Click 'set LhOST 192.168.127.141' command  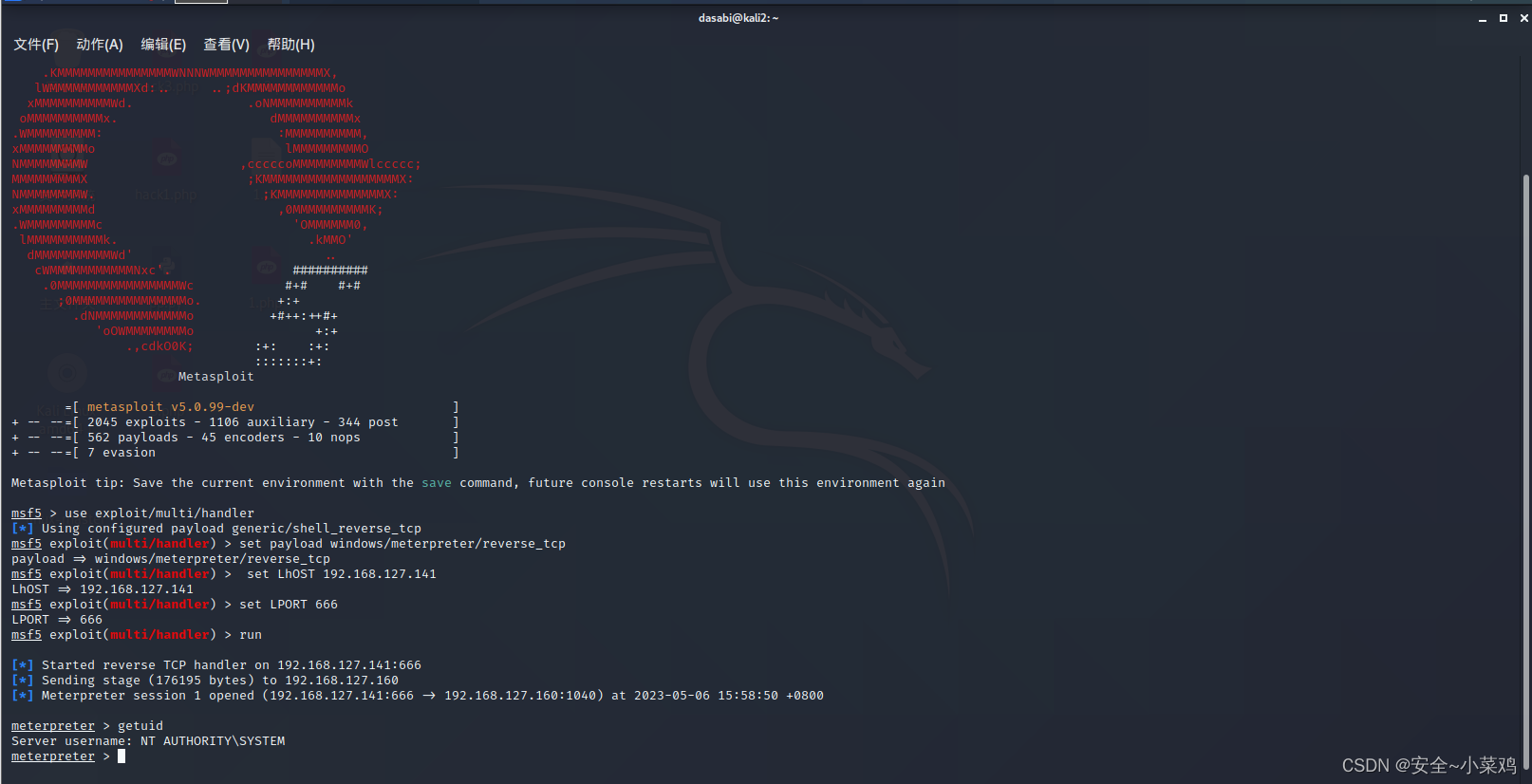tap(342, 574)
